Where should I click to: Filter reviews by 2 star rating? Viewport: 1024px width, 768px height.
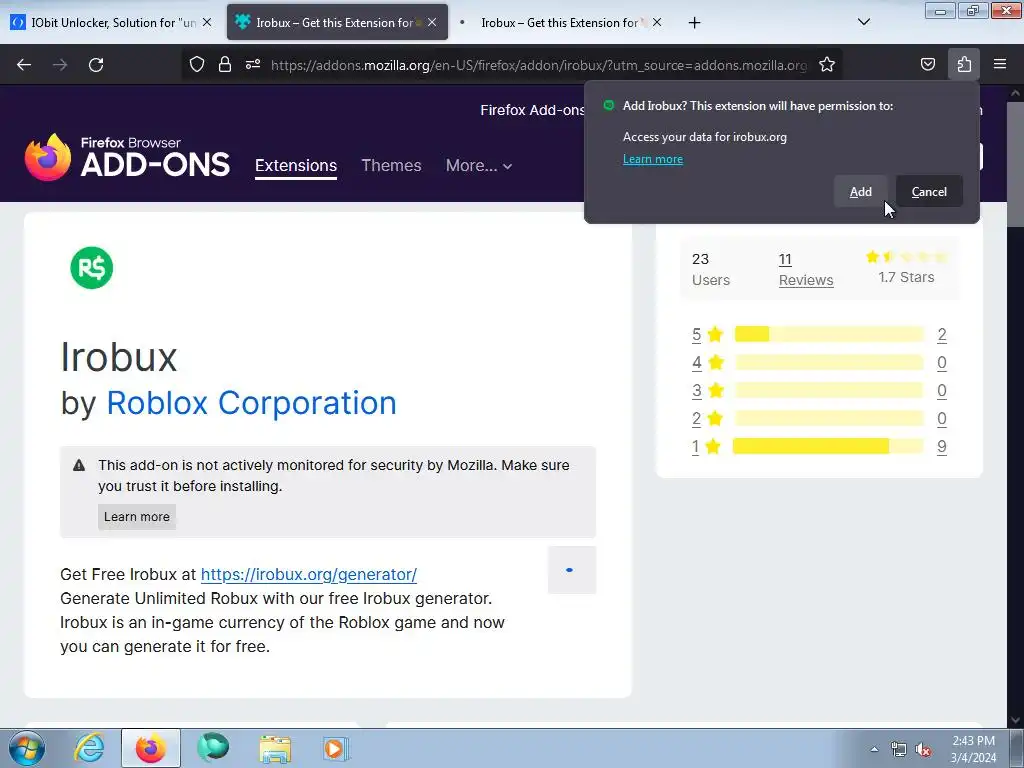pyautogui.click(x=707, y=419)
